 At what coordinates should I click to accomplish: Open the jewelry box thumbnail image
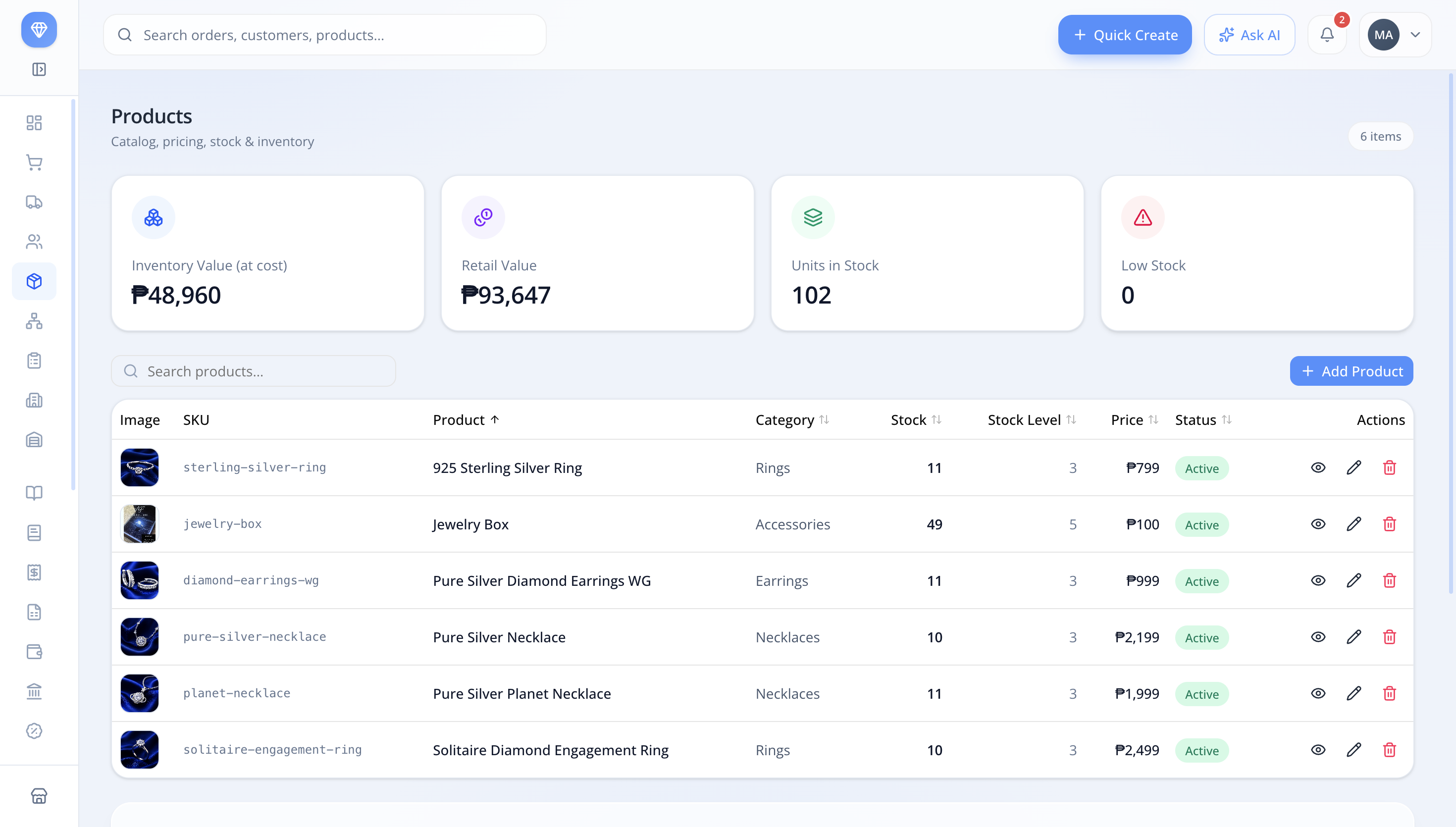(140, 524)
